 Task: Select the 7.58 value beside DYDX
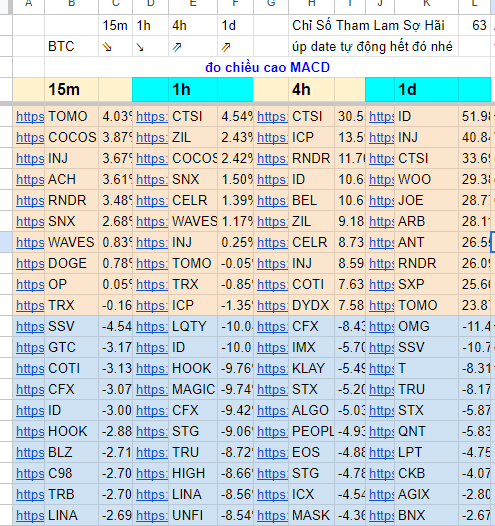(x=350, y=305)
